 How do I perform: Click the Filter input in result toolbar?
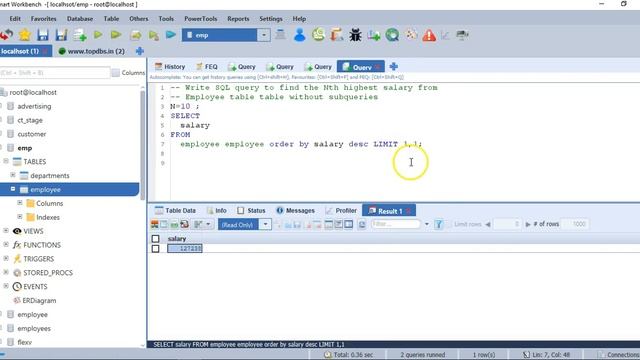pyautogui.click(x=396, y=224)
